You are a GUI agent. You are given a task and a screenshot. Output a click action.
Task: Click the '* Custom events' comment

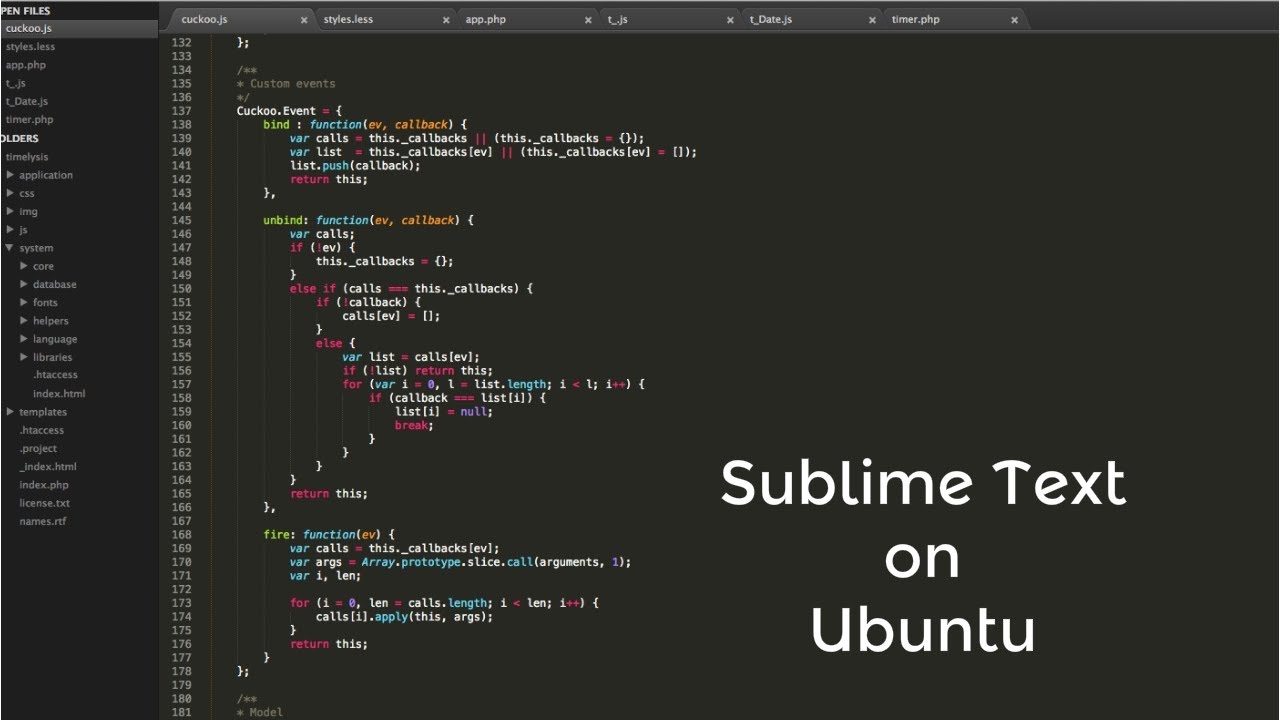pyautogui.click(x=286, y=84)
